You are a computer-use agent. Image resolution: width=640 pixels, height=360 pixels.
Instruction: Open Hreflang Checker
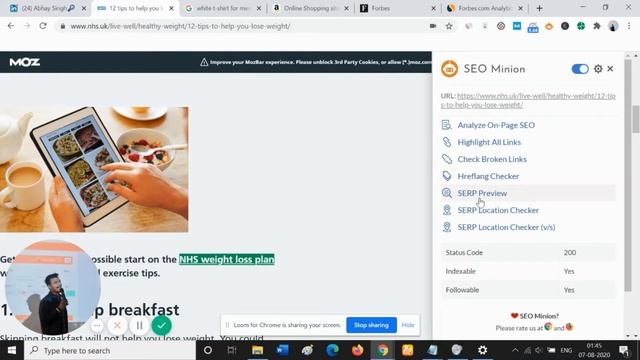pos(488,176)
